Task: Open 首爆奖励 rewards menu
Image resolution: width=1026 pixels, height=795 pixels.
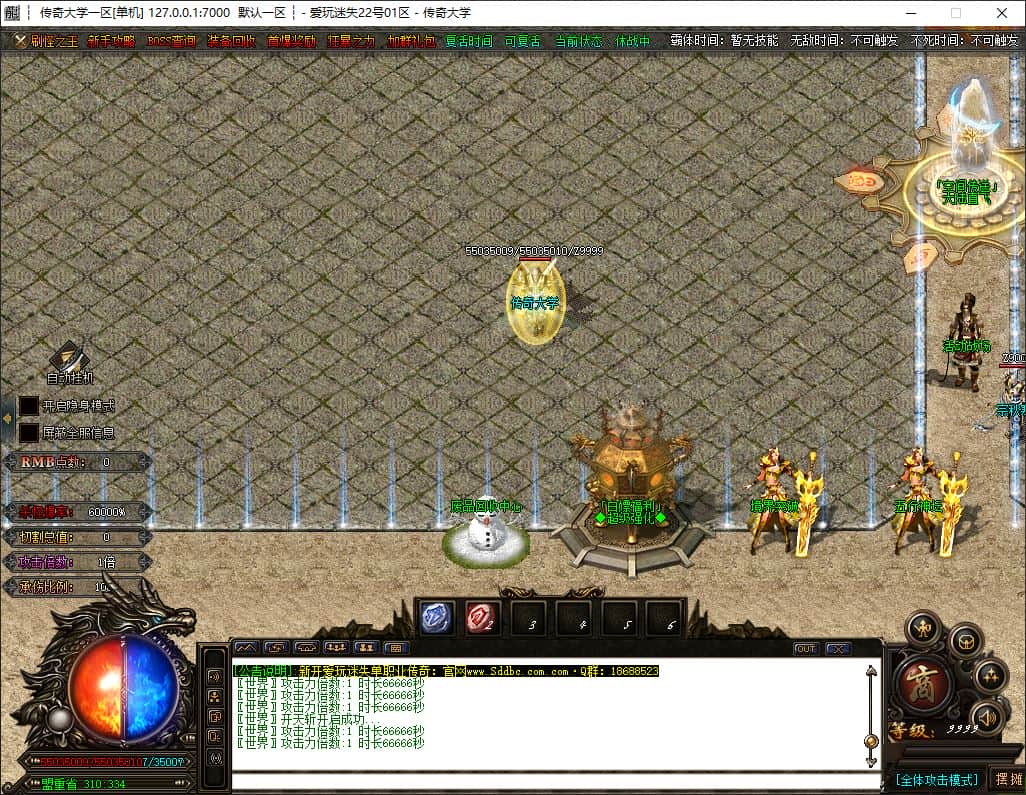Action: click(x=291, y=41)
